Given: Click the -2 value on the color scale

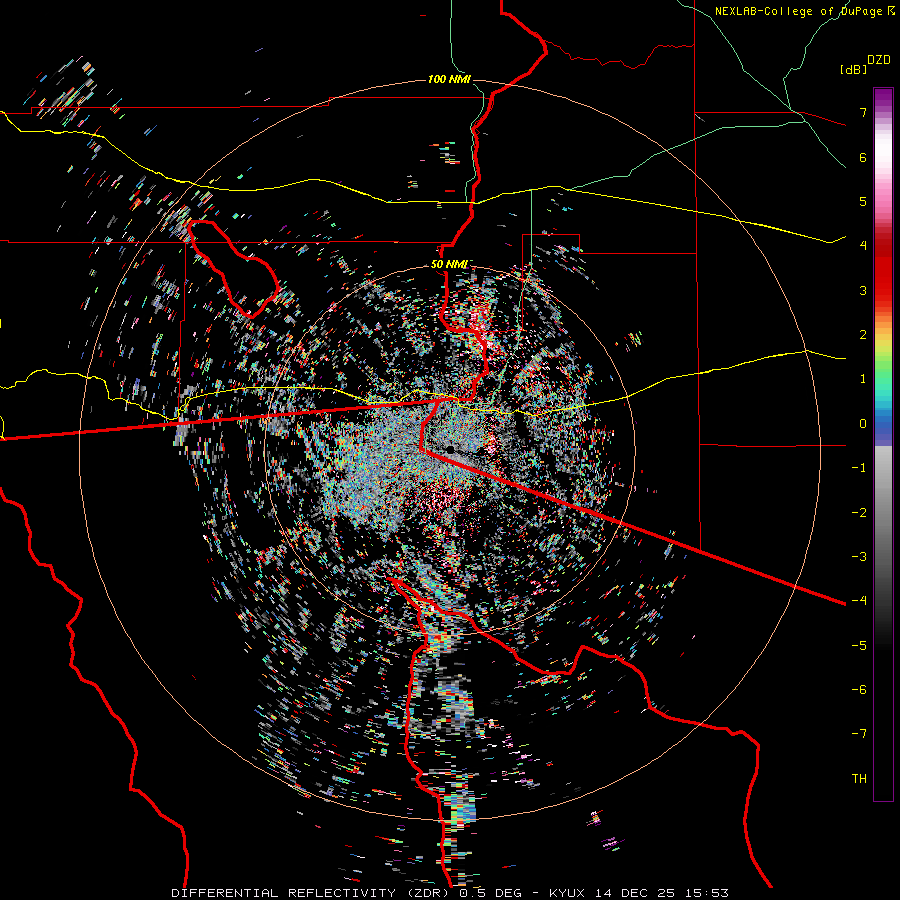Looking at the screenshot, I should click(859, 512).
